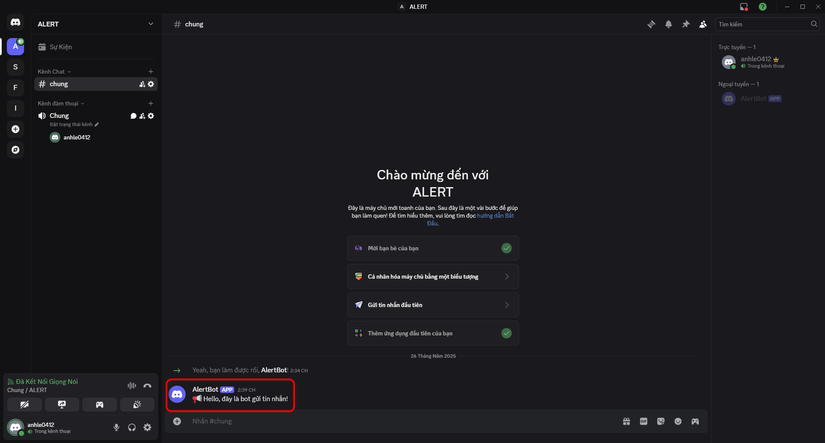The width and height of the screenshot is (825, 443).
Task: Switch to the server icon 'I'
Action: [15, 108]
